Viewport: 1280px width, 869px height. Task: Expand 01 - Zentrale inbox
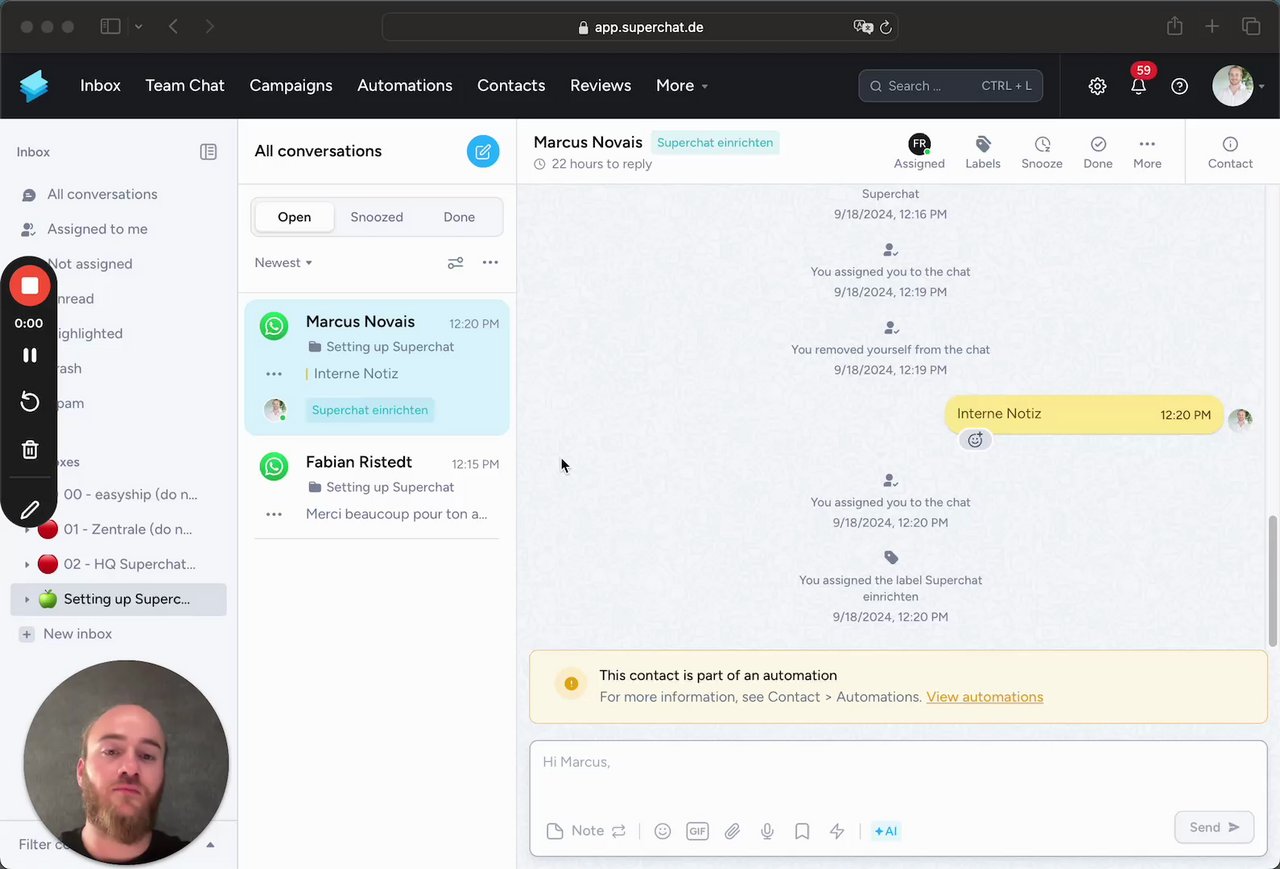[27, 529]
